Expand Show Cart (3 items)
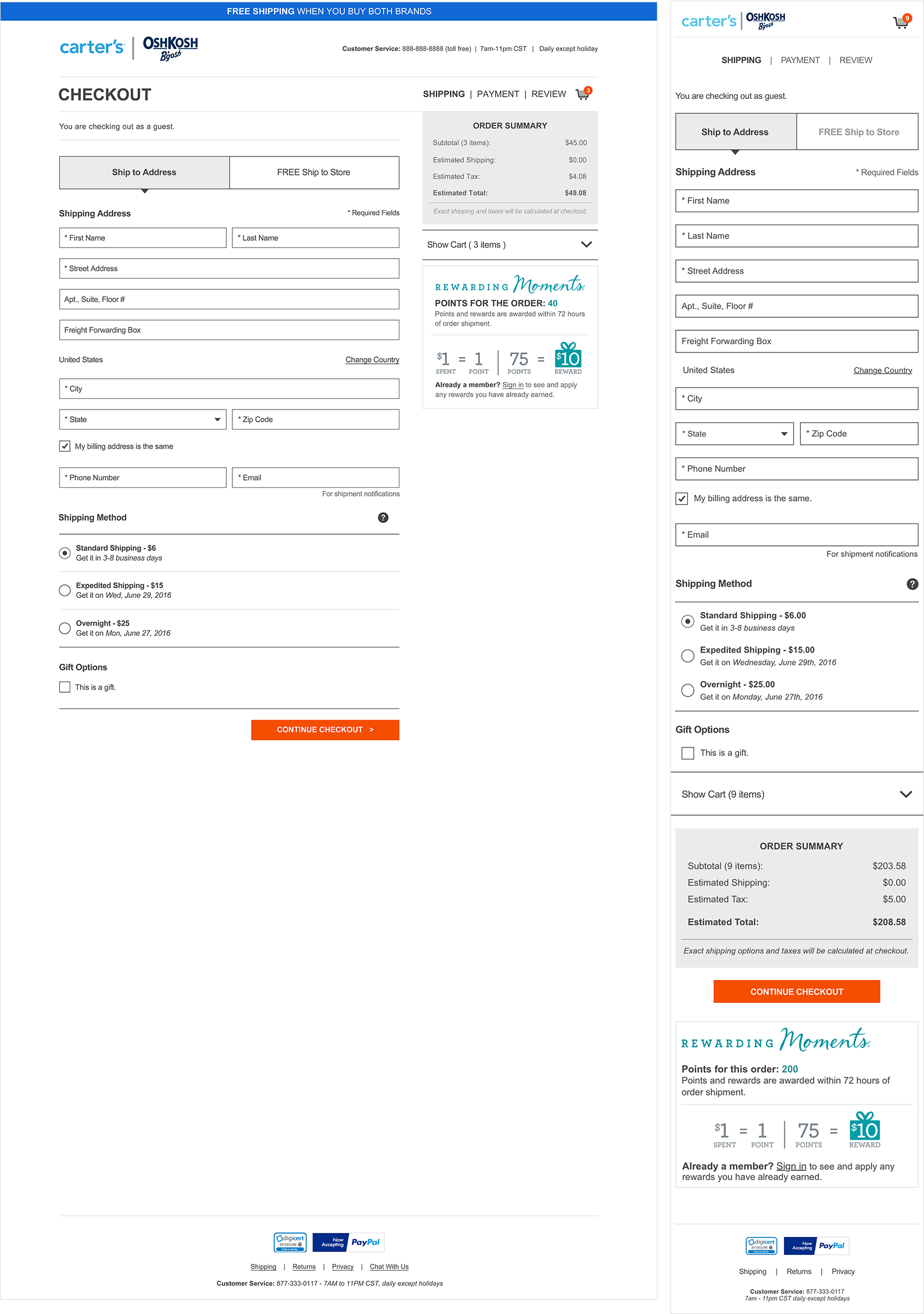This screenshot has height=1314, width=924. pos(510,244)
